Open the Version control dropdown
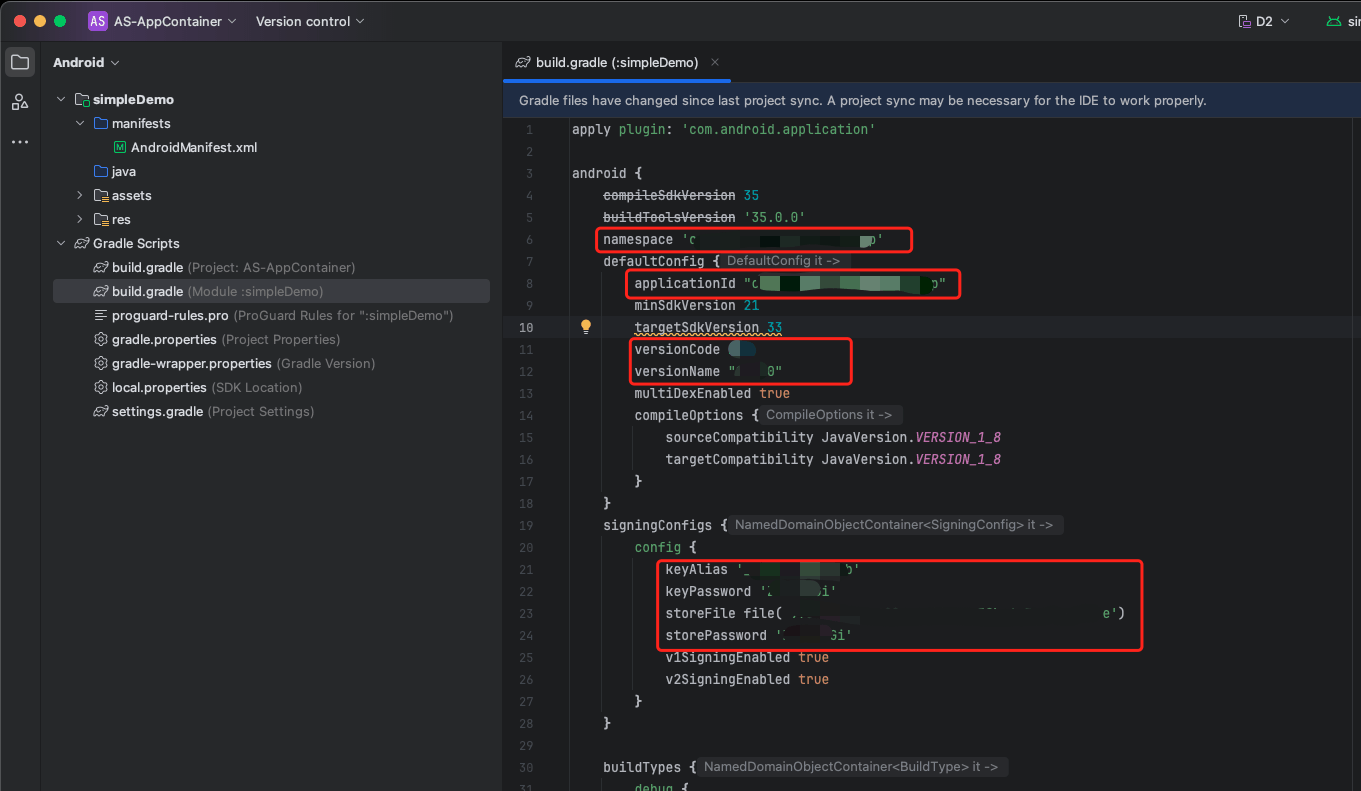 (310, 21)
